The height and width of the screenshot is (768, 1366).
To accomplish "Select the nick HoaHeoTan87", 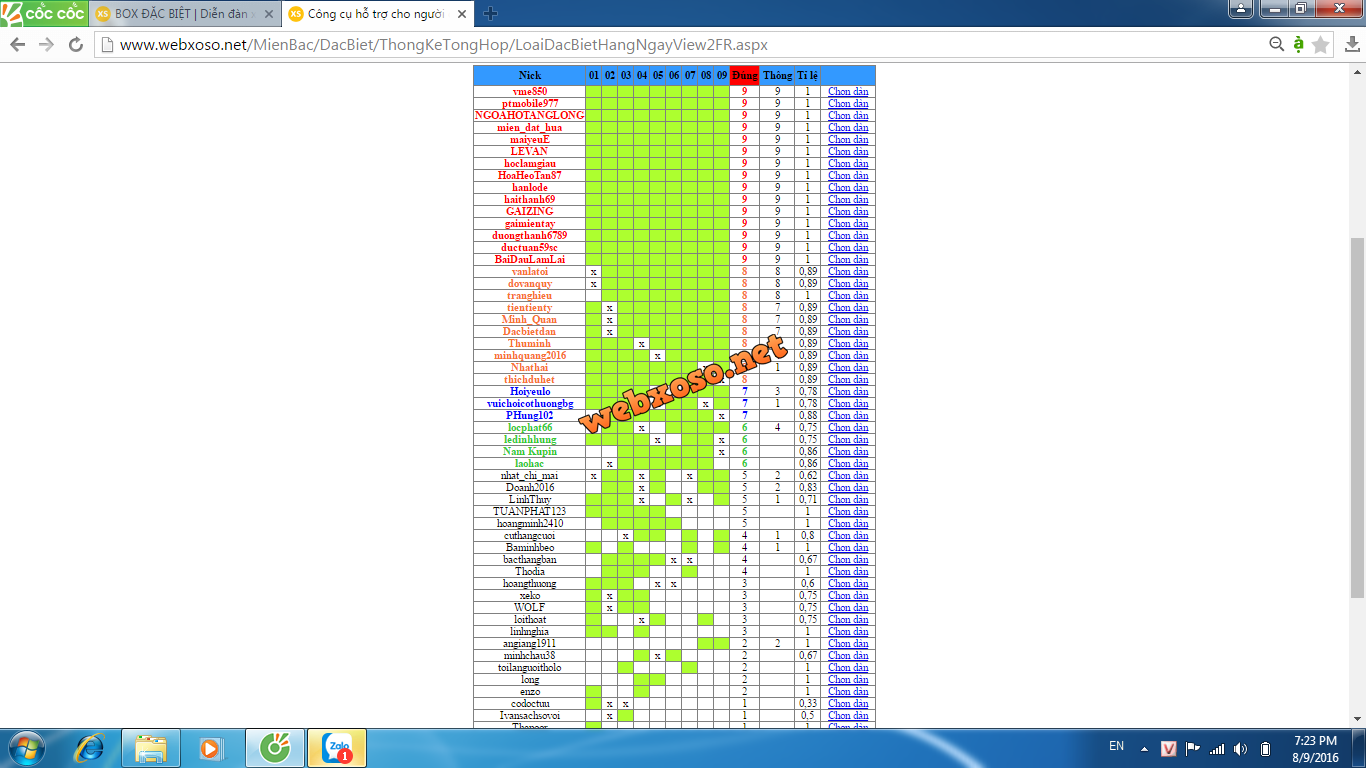I will [530, 176].
